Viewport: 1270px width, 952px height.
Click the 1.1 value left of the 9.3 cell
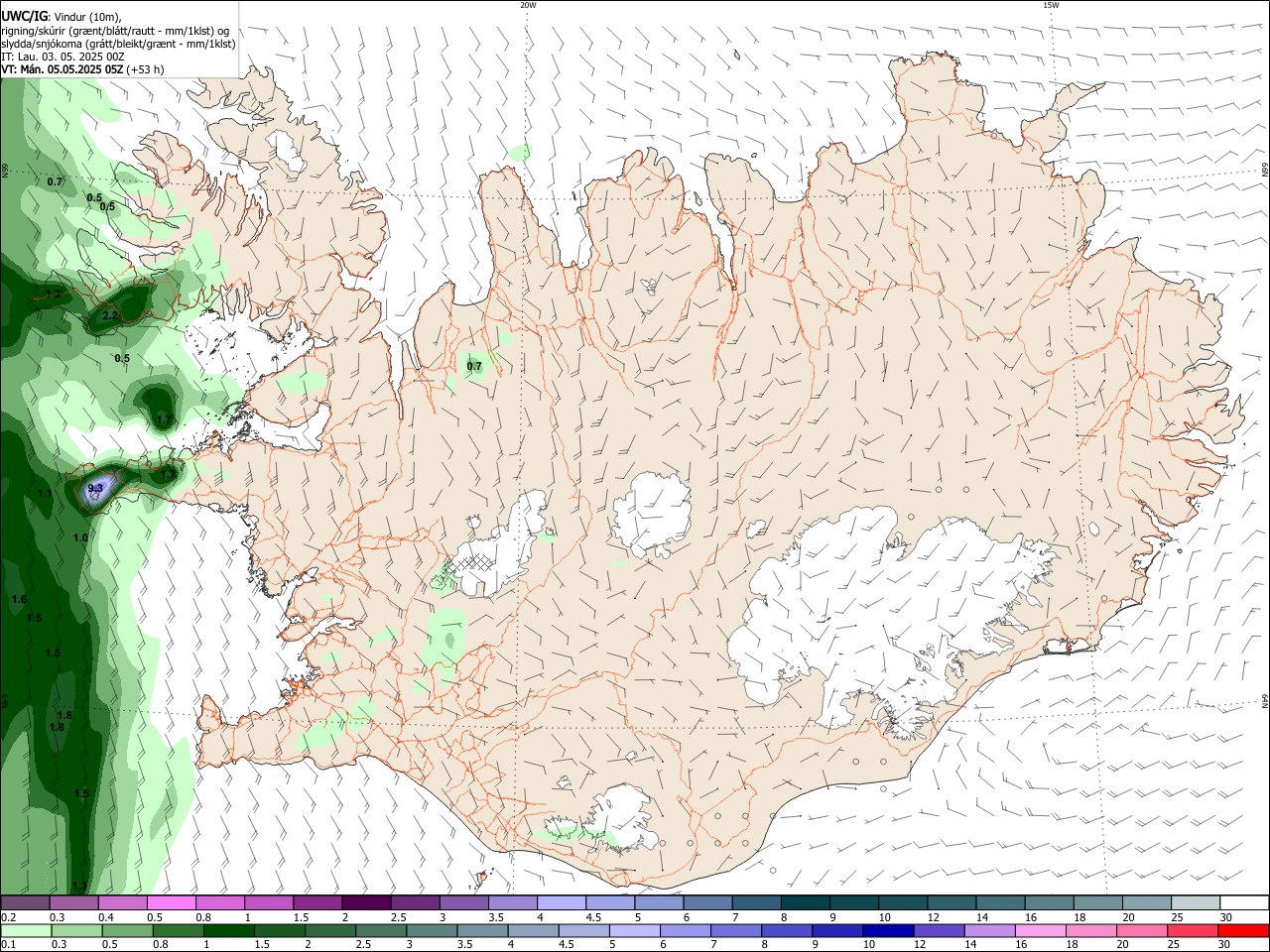[45, 493]
